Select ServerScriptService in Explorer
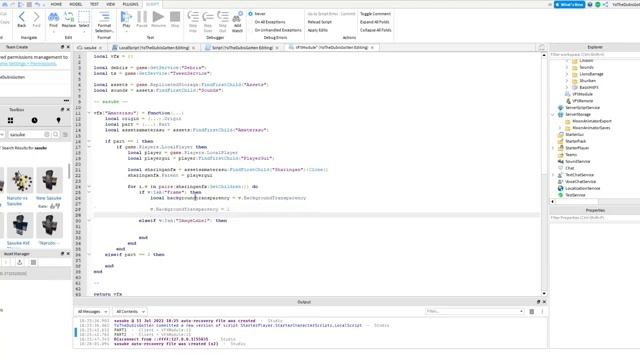Screen dimensions: 640x360 [582, 108]
